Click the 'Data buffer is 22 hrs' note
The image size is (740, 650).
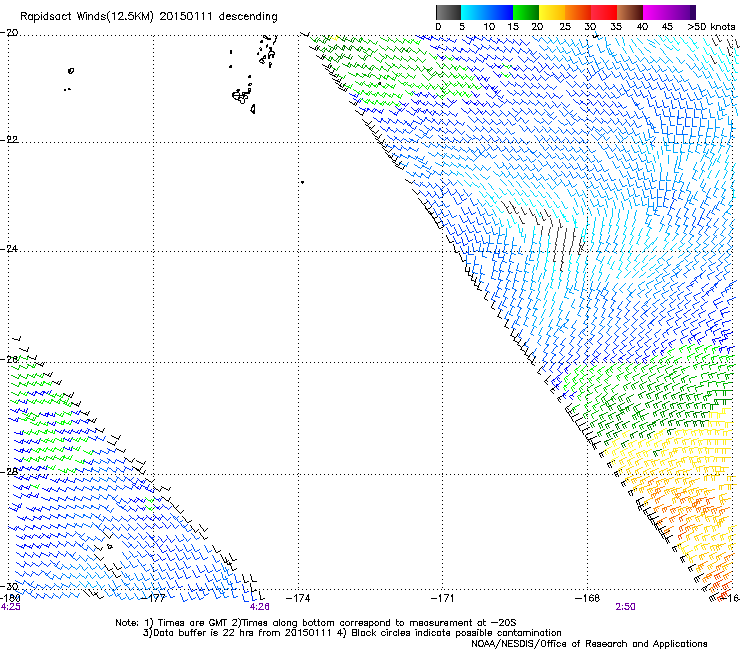pos(204,633)
